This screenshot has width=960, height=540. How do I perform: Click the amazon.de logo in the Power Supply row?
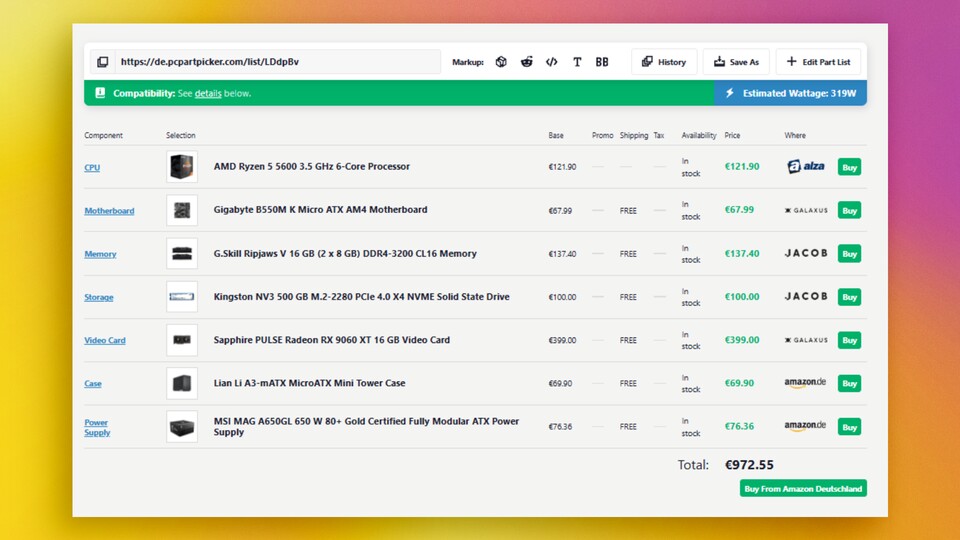point(805,426)
